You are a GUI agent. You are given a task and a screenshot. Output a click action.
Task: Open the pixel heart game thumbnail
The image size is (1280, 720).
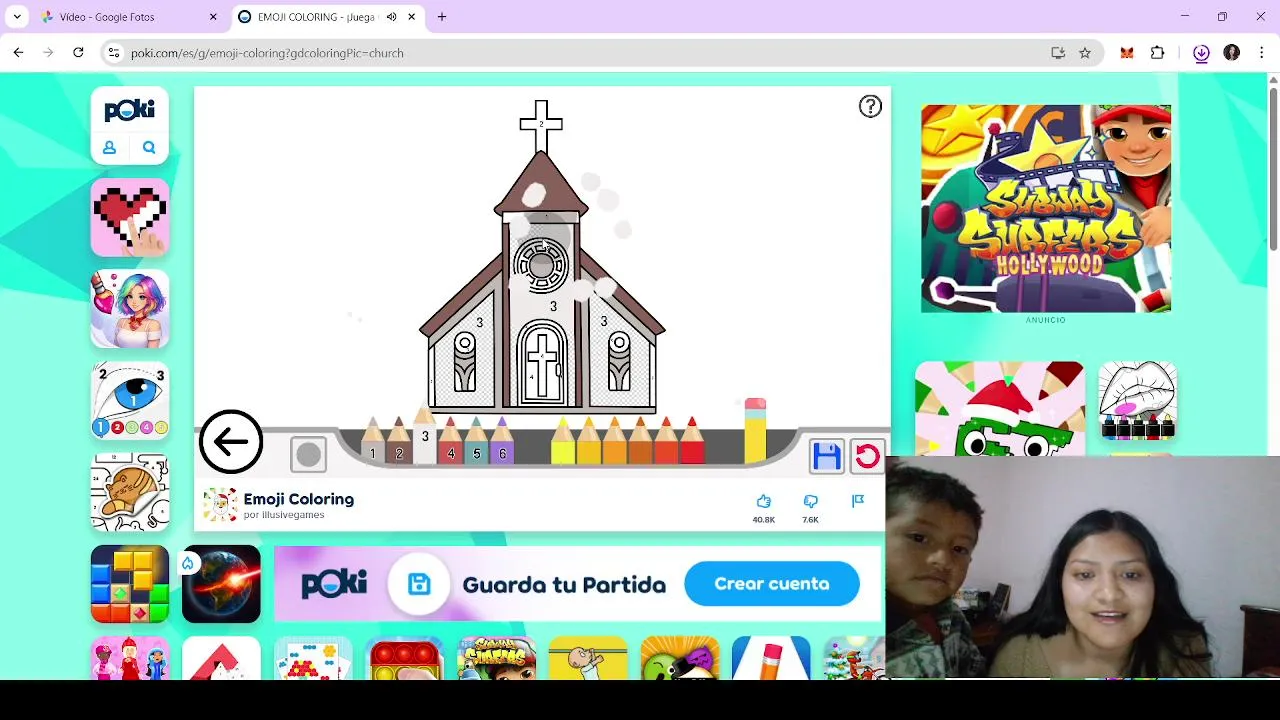tap(130, 217)
